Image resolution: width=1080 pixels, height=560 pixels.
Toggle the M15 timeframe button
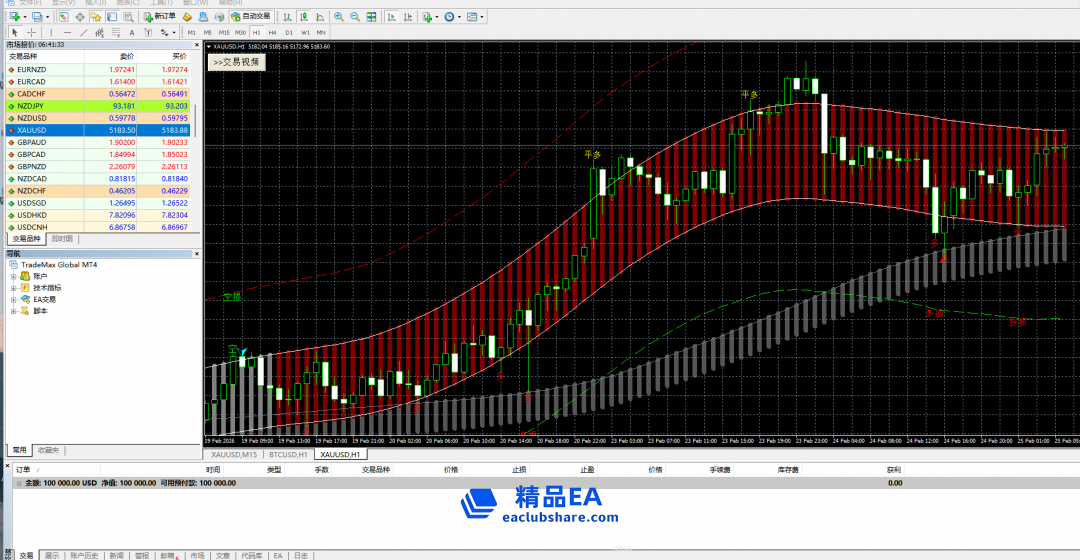click(x=224, y=32)
